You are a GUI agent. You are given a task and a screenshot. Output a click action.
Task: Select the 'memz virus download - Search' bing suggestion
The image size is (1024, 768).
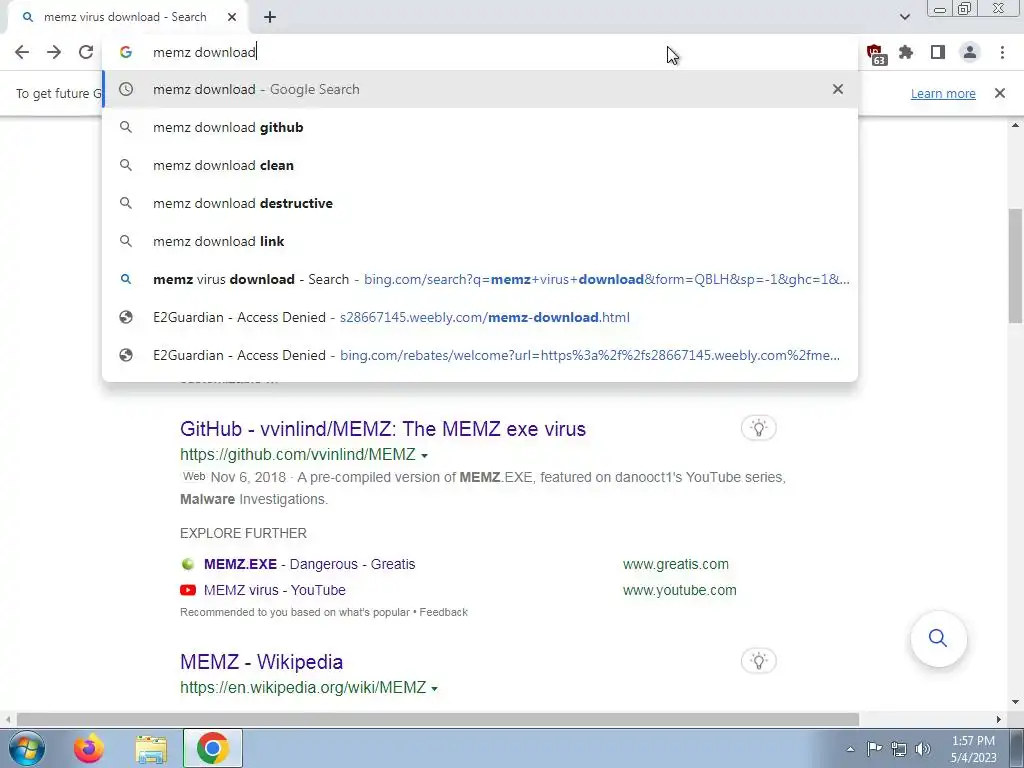(480, 279)
